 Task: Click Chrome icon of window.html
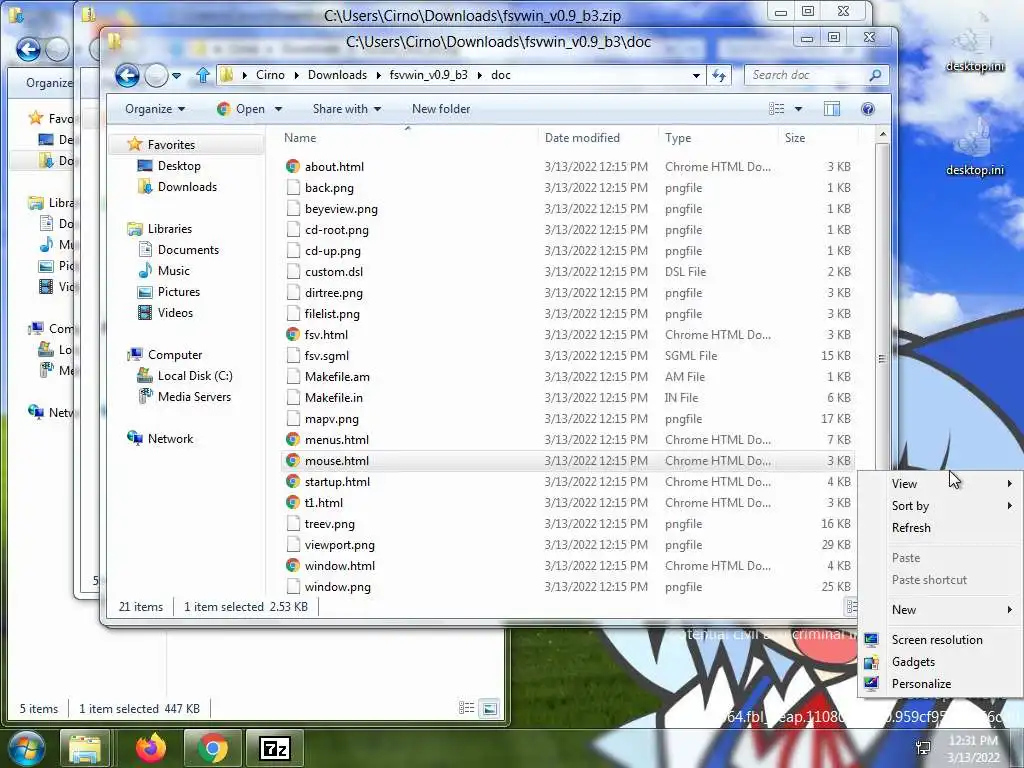(x=293, y=566)
